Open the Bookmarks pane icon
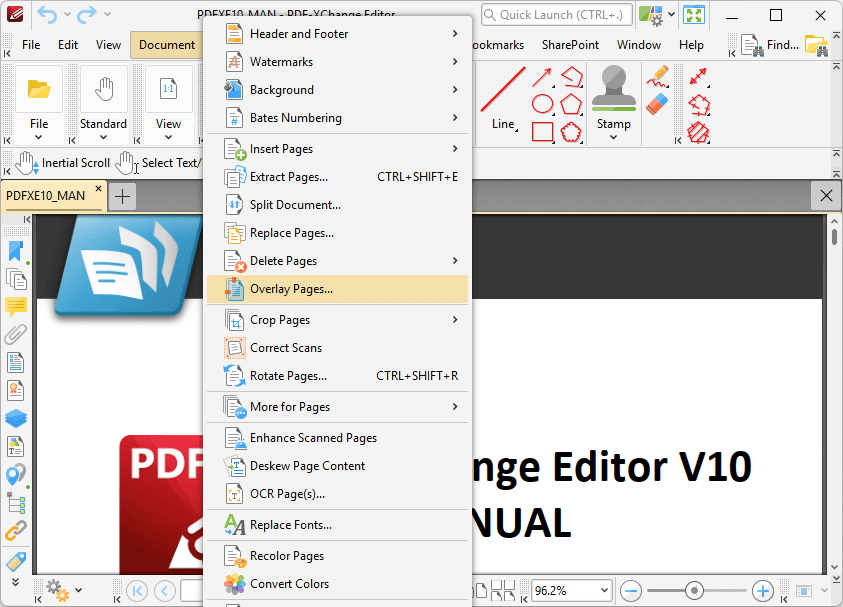Viewport: 843px width, 607px height. tap(16, 252)
